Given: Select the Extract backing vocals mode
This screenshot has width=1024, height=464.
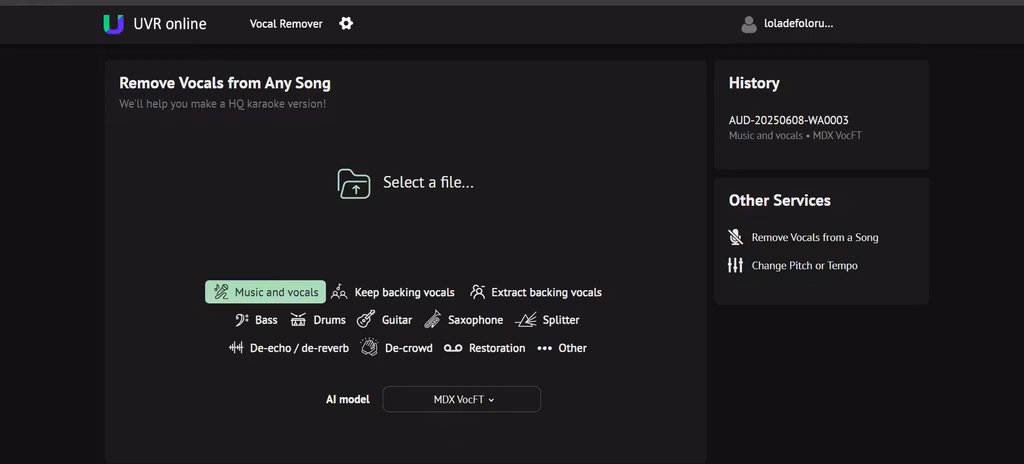Looking at the screenshot, I should 536,292.
